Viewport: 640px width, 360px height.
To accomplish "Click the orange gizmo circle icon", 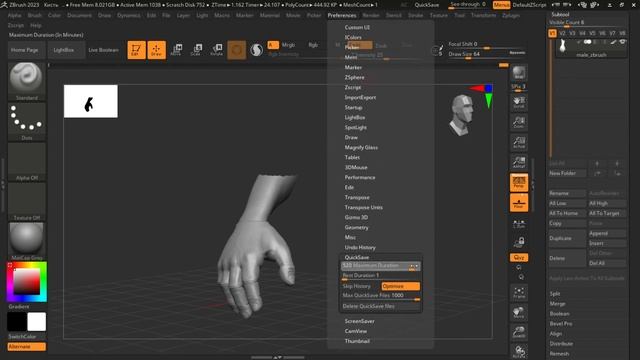I will click(237, 50).
